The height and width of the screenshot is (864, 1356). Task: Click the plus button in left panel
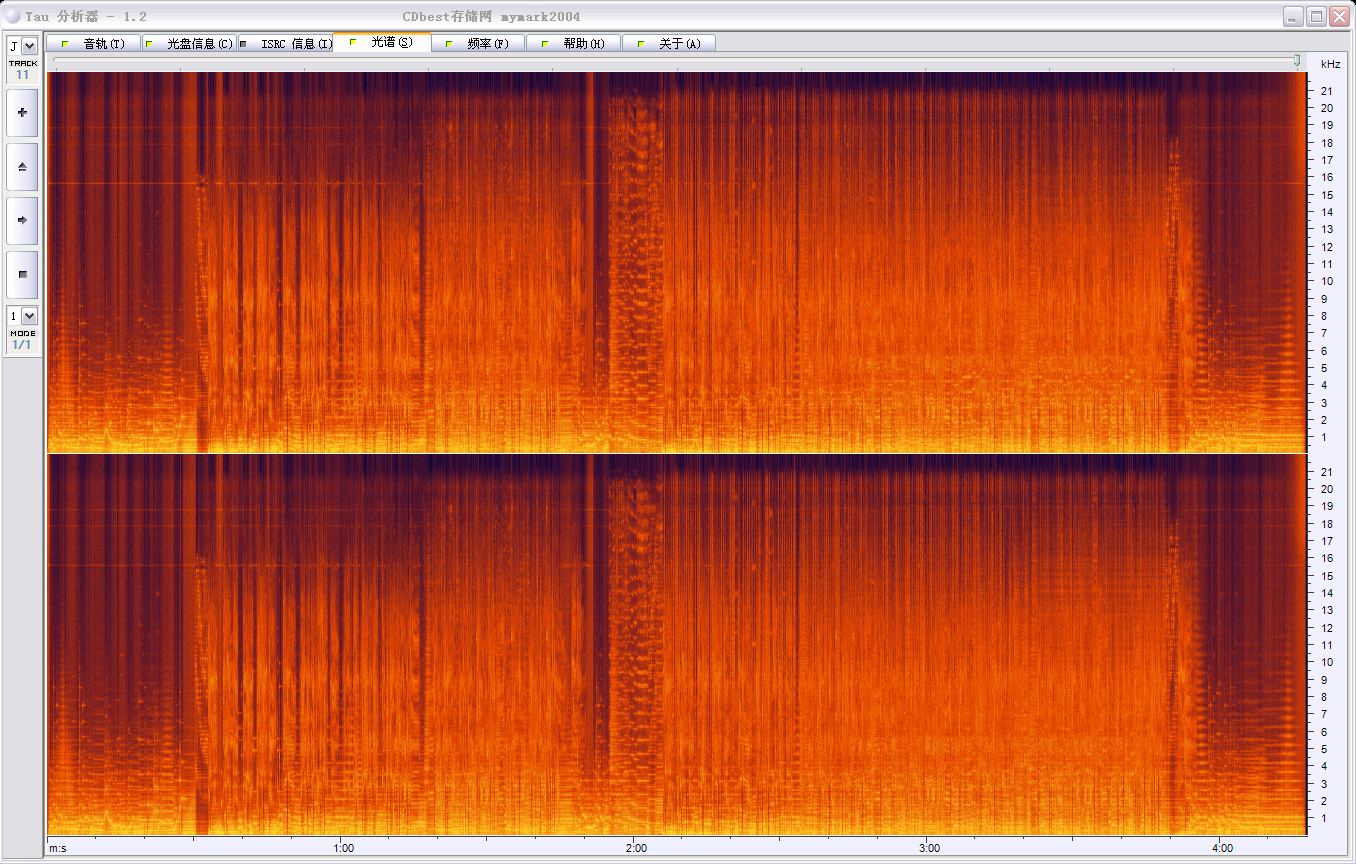[x=22, y=113]
